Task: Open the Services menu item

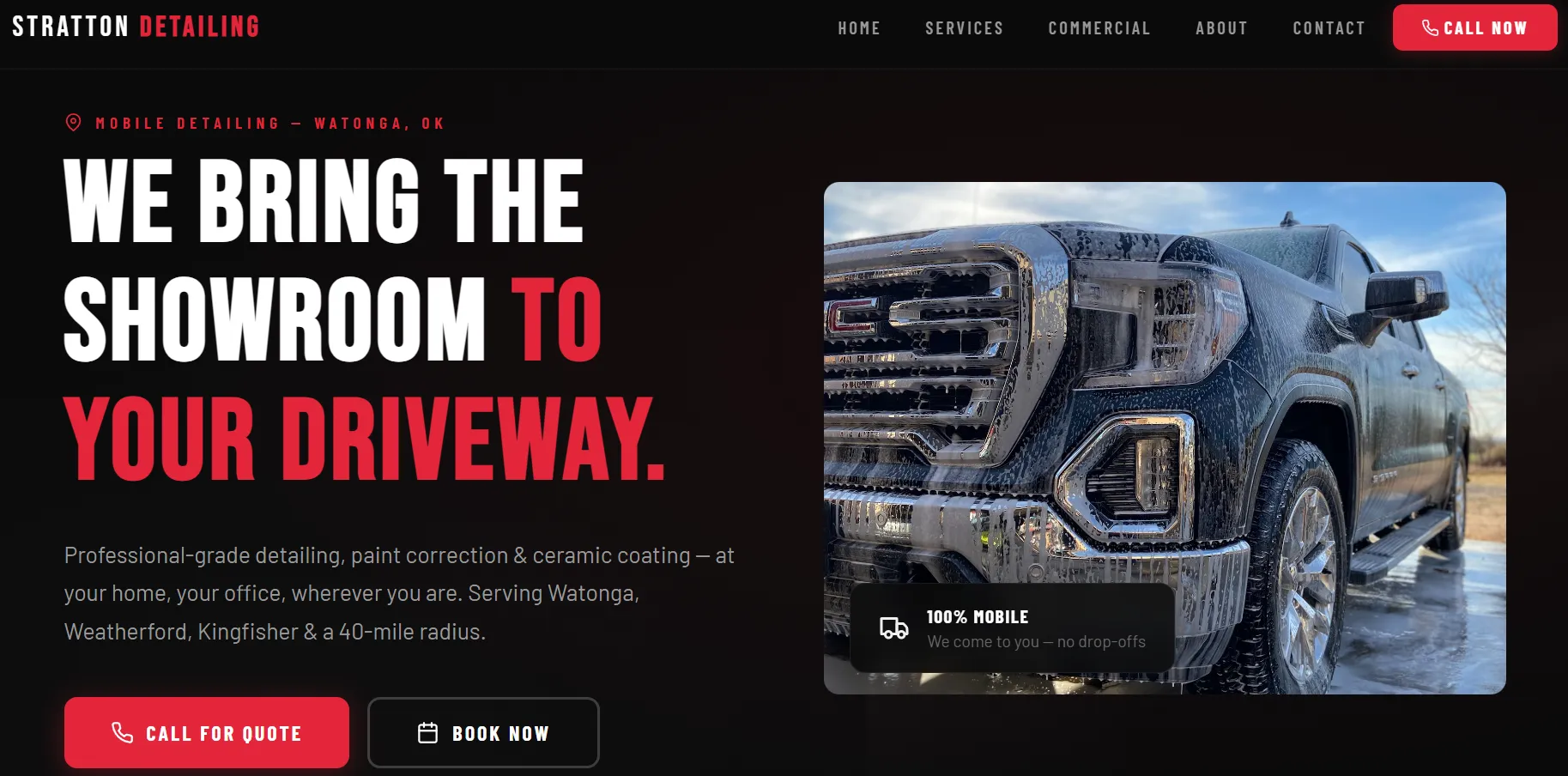Action: 964,28
